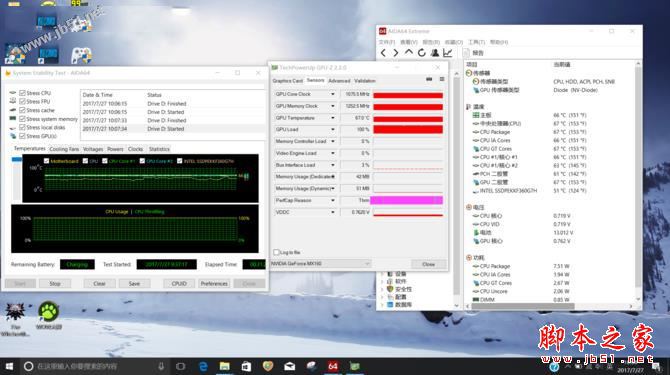Image resolution: width=670 pixels, height=375 pixels.
Task: Click Save button in stability test
Action: click(134, 284)
